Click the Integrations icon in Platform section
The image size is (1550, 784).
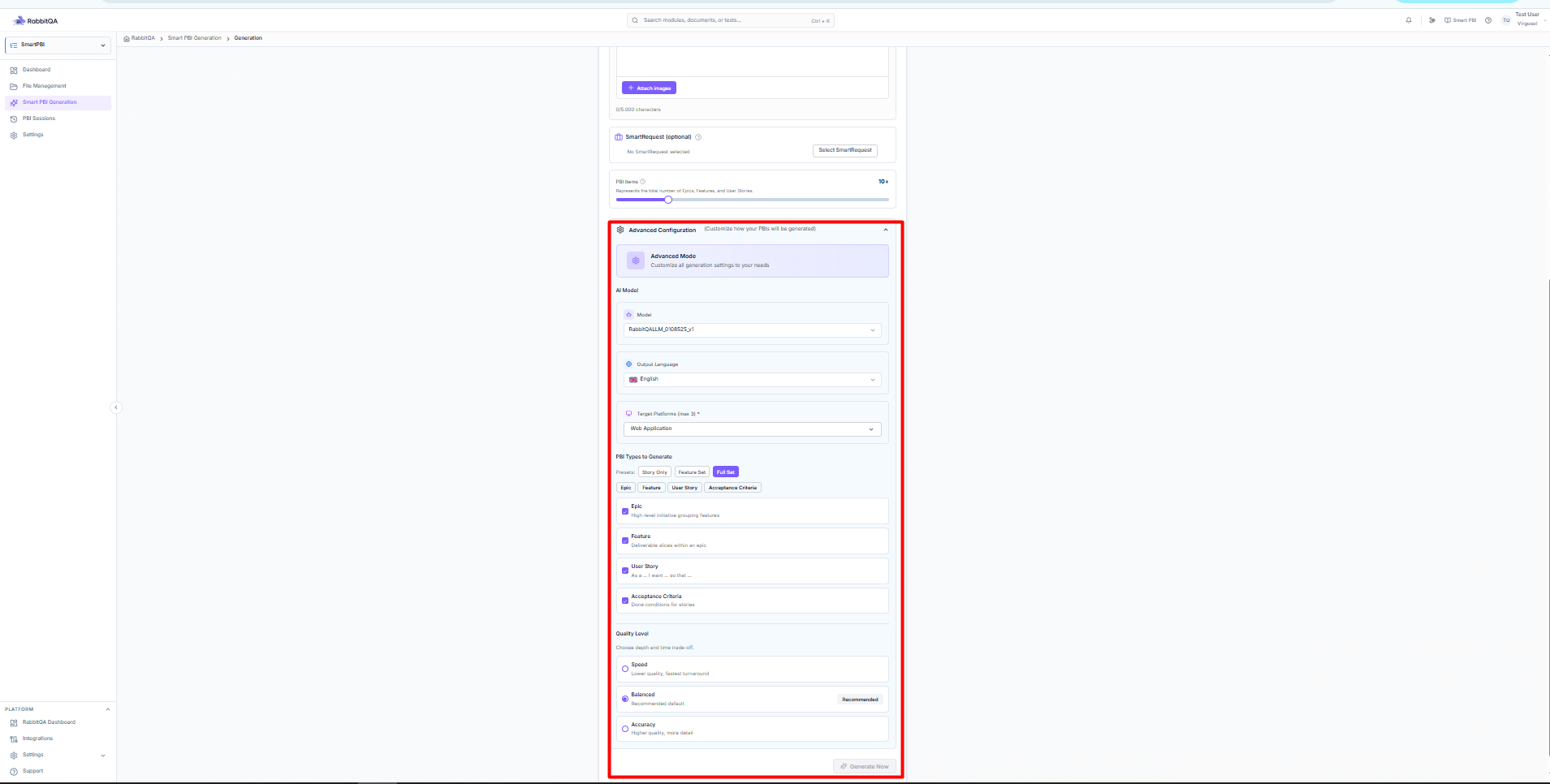pos(14,739)
